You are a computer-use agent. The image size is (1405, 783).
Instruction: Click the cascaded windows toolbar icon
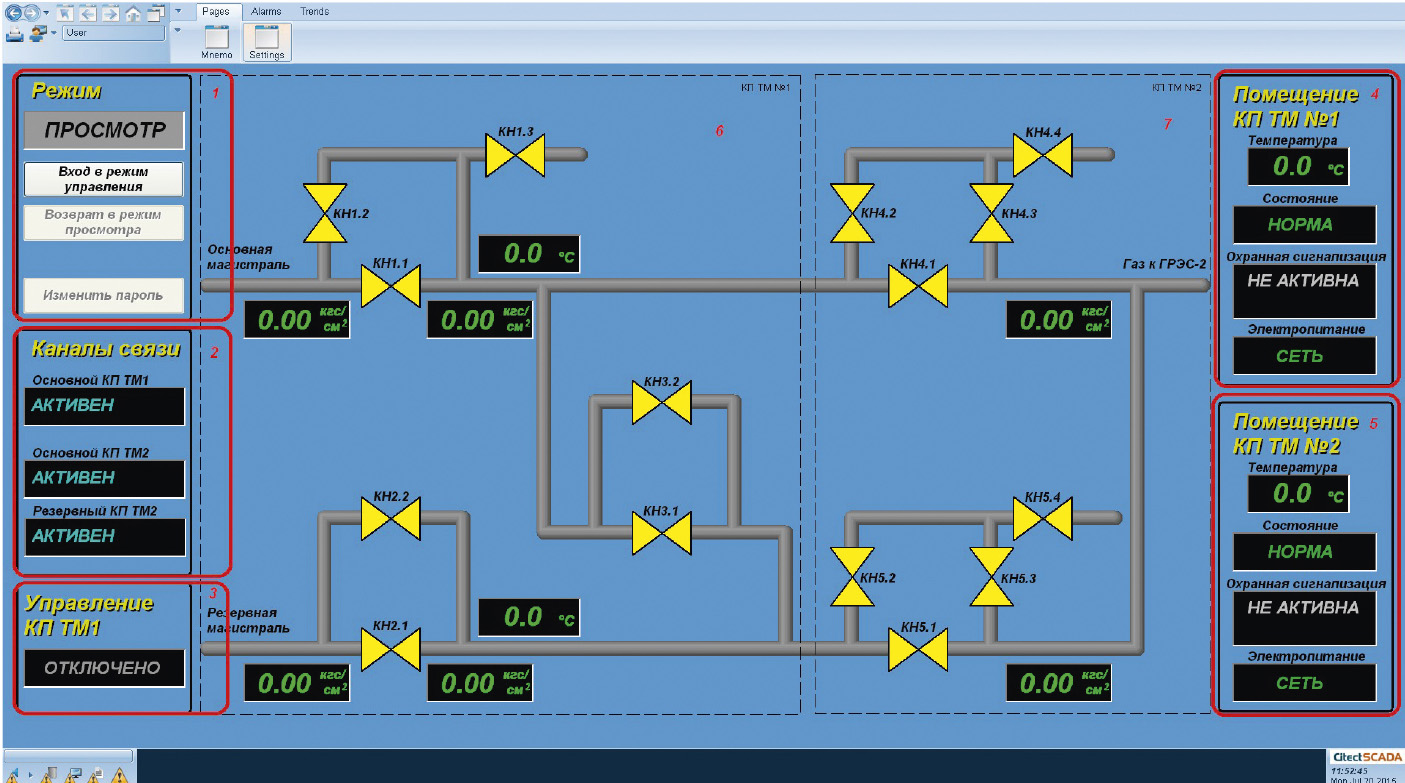156,13
